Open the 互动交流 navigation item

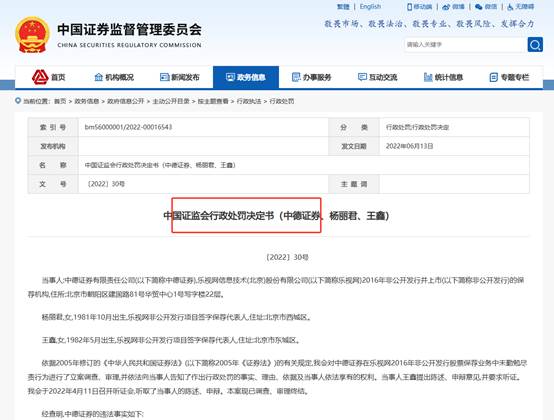(x=378, y=77)
